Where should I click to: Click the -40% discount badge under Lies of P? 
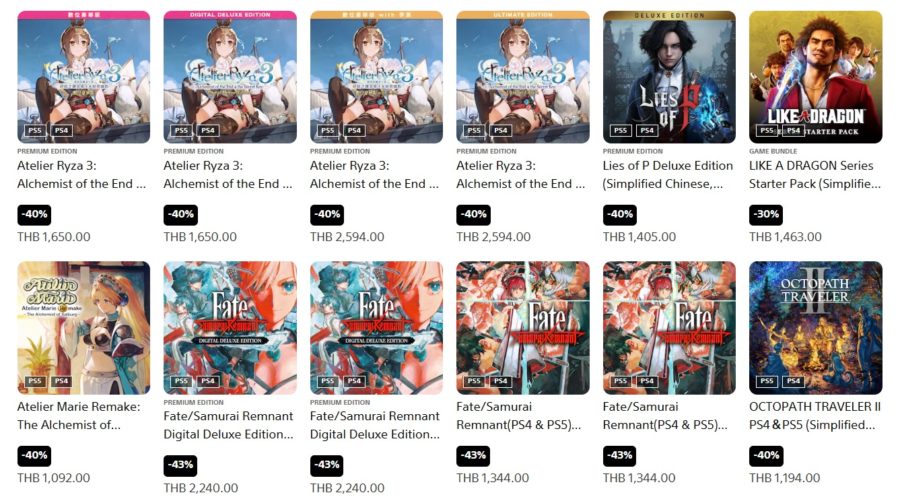click(x=619, y=215)
